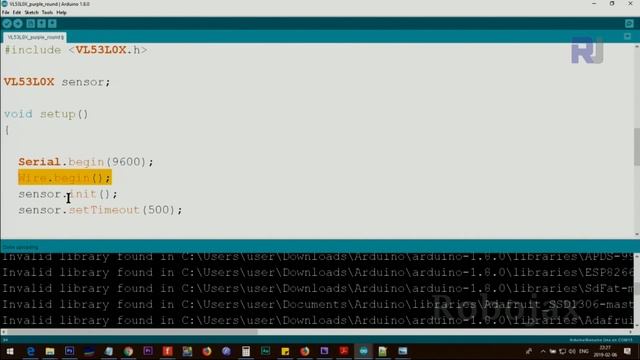The height and width of the screenshot is (360, 640).
Task: Create a New sketch from toolbar
Action: pyautogui.click(x=31, y=24)
